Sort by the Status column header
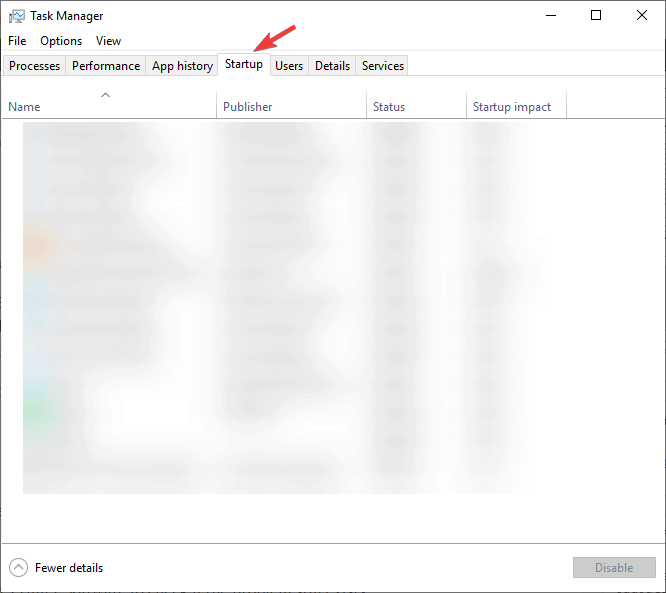 click(x=416, y=104)
